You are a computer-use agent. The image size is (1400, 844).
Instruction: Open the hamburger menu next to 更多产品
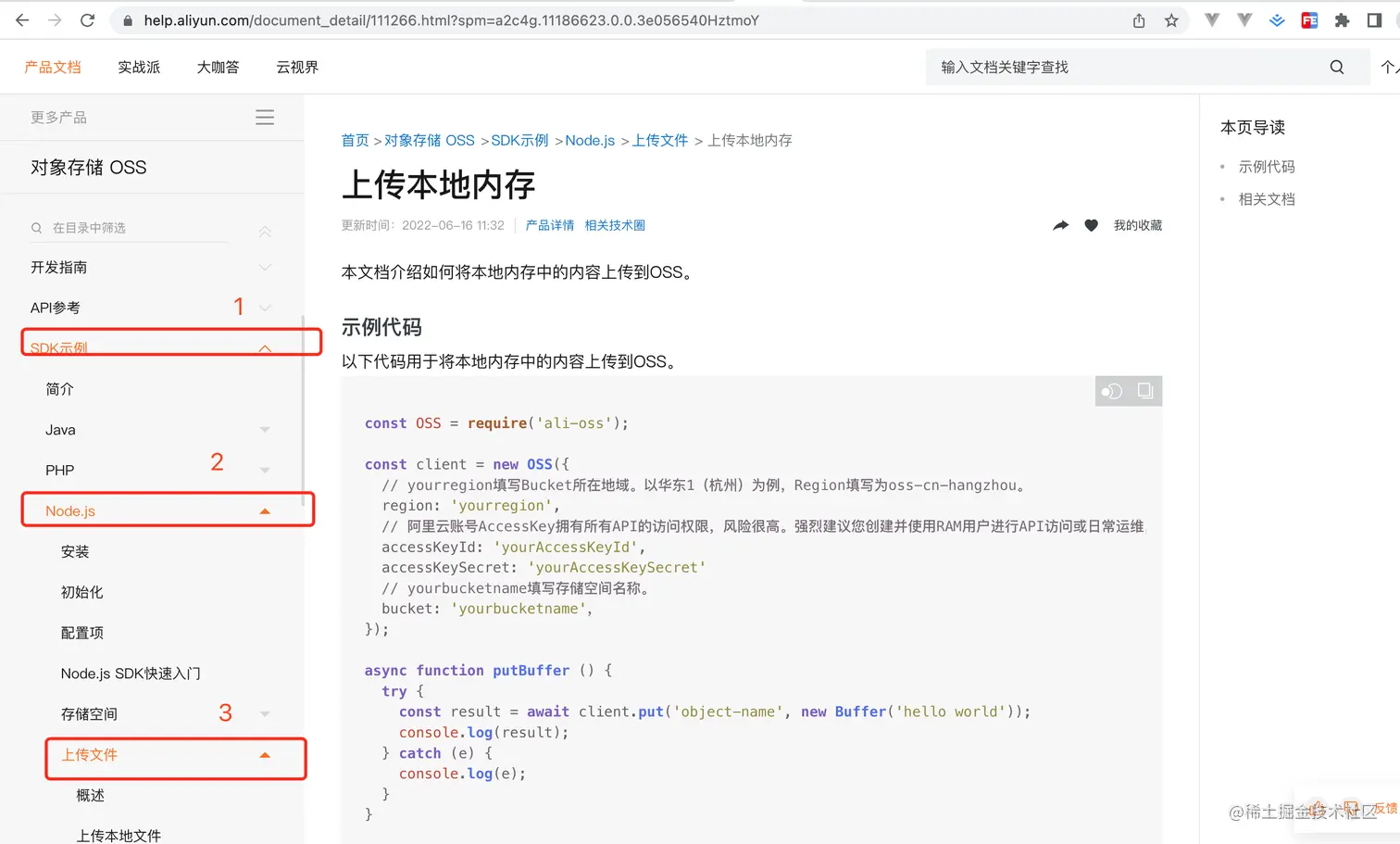[265, 118]
